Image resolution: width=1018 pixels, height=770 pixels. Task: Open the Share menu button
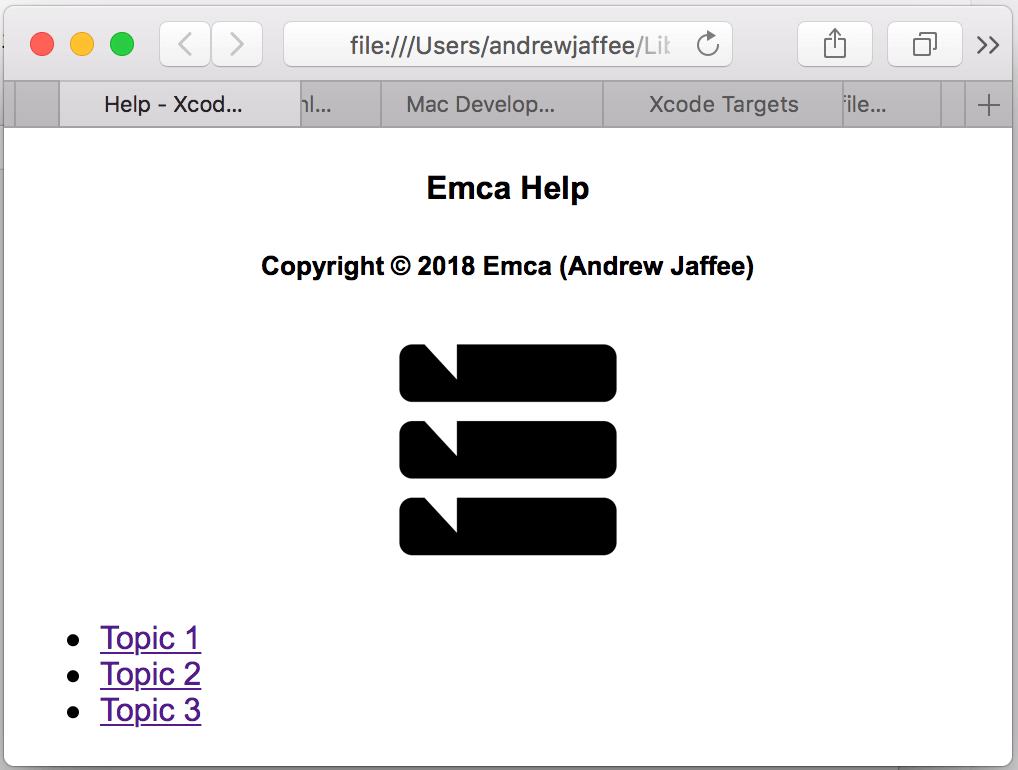pyautogui.click(x=834, y=44)
